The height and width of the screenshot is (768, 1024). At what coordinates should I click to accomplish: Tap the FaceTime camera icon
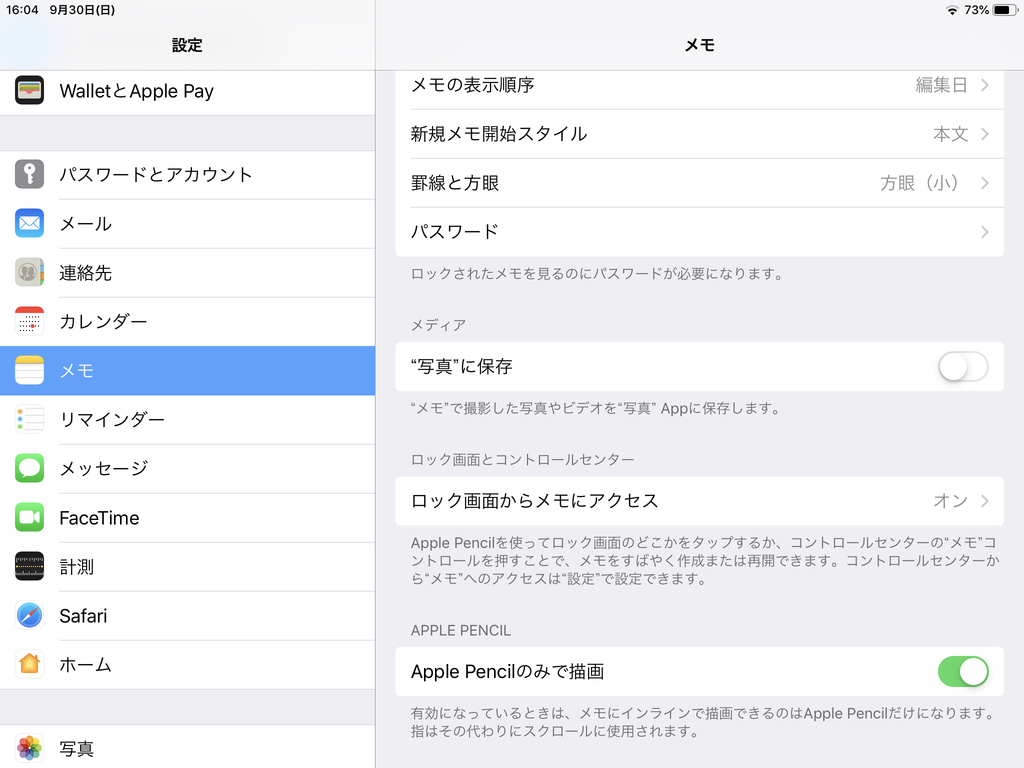tap(29, 517)
